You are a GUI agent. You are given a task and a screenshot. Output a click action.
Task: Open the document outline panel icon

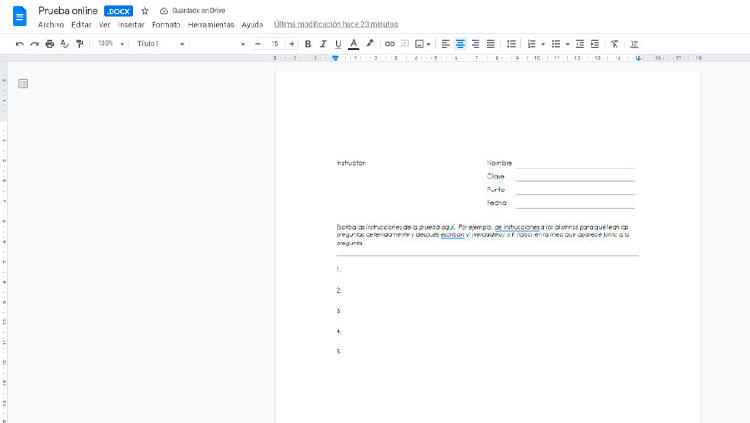pyautogui.click(x=23, y=83)
